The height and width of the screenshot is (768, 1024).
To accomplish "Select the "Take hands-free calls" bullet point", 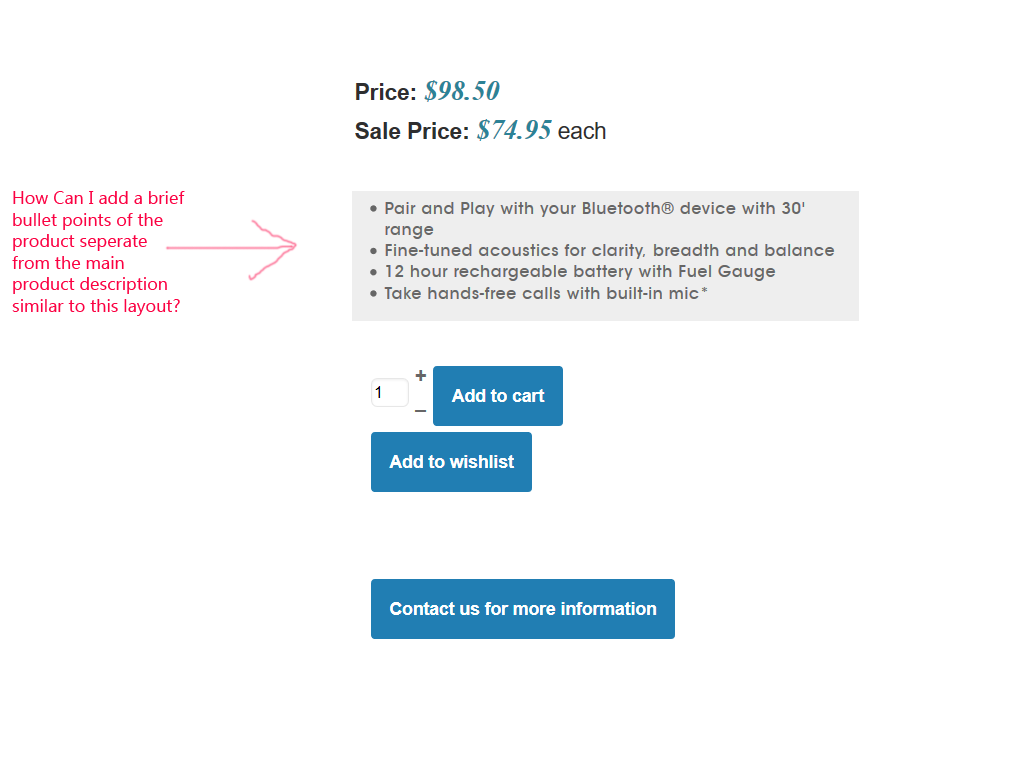I will pyautogui.click(x=545, y=294).
